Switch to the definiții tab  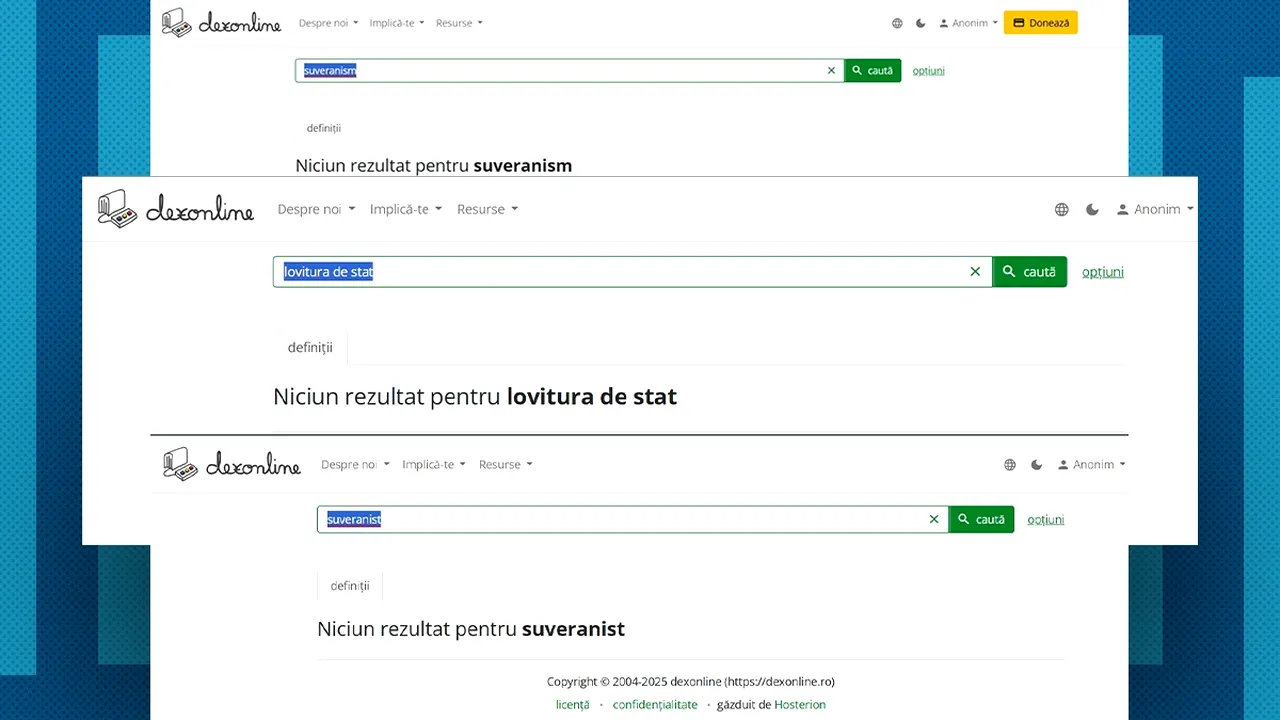[x=310, y=347]
